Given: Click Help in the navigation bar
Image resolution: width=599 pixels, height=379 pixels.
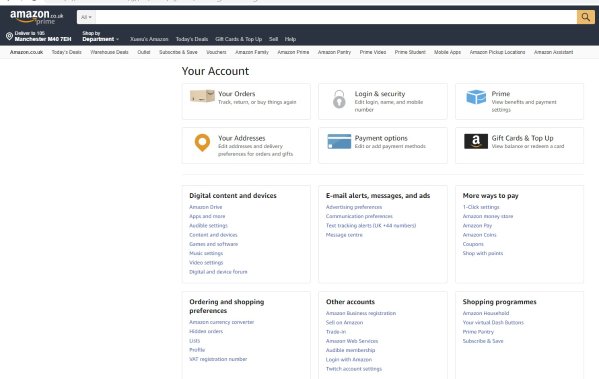Looking at the screenshot, I should [290, 39].
